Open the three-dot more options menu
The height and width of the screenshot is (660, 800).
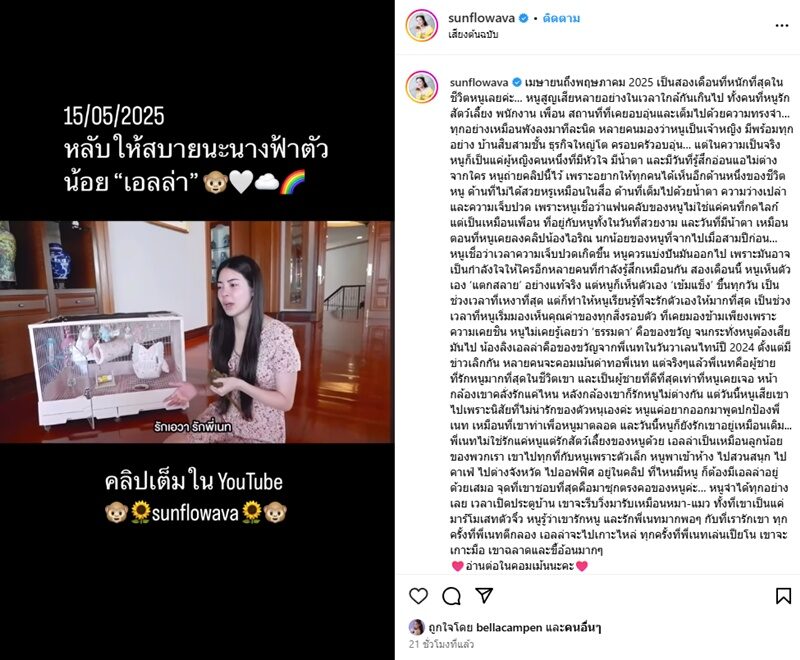click(x=782, y=26)
